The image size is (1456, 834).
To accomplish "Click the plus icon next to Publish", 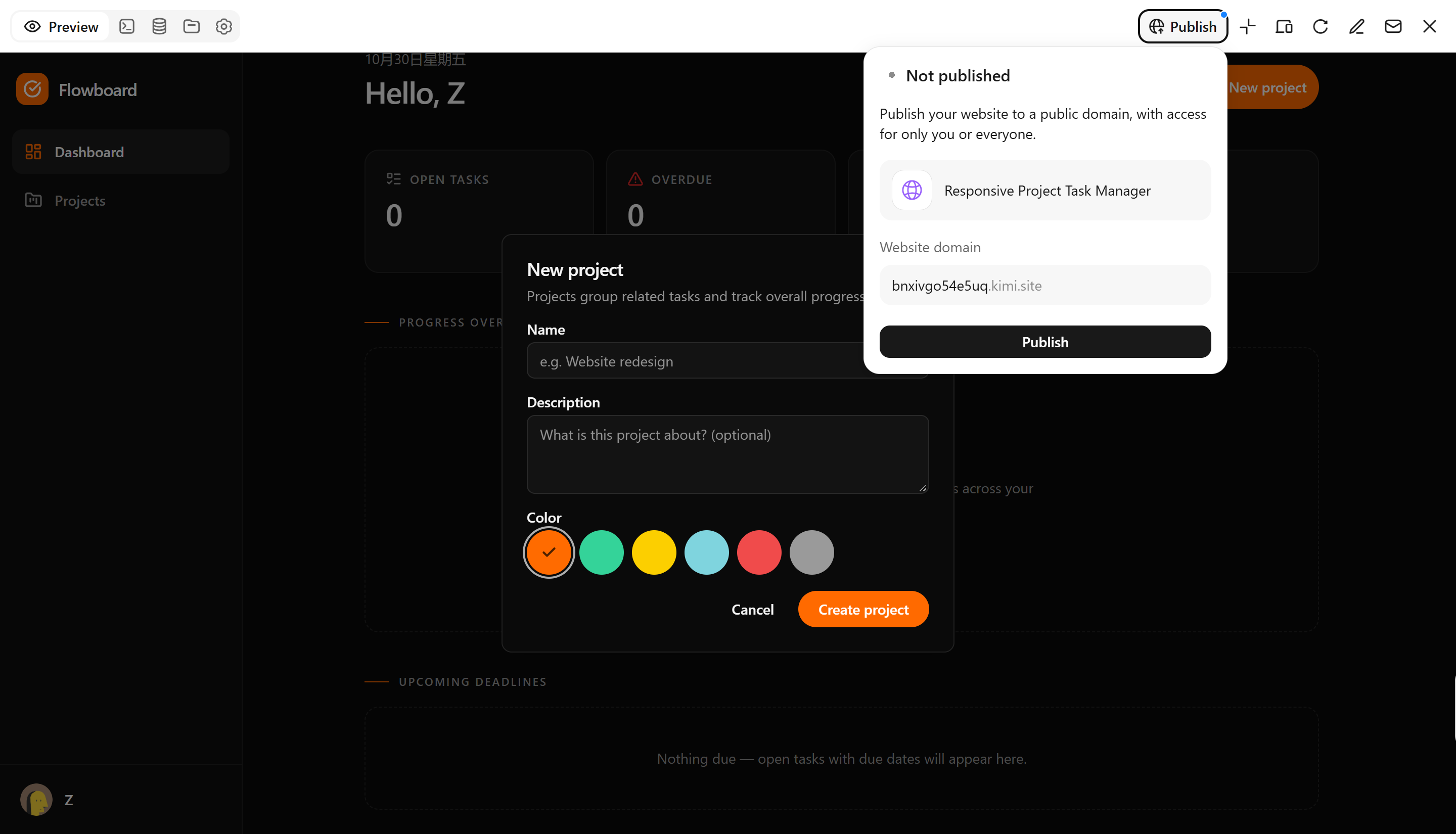I will (x=1248, y=26).
